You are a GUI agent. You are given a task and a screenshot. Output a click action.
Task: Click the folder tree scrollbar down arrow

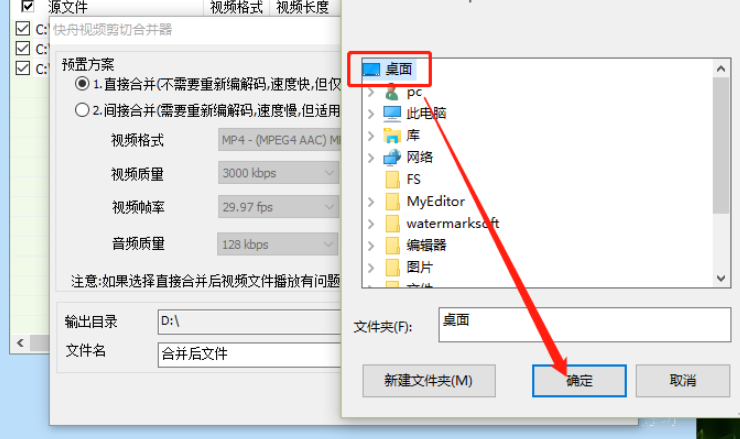pos(721,278)
